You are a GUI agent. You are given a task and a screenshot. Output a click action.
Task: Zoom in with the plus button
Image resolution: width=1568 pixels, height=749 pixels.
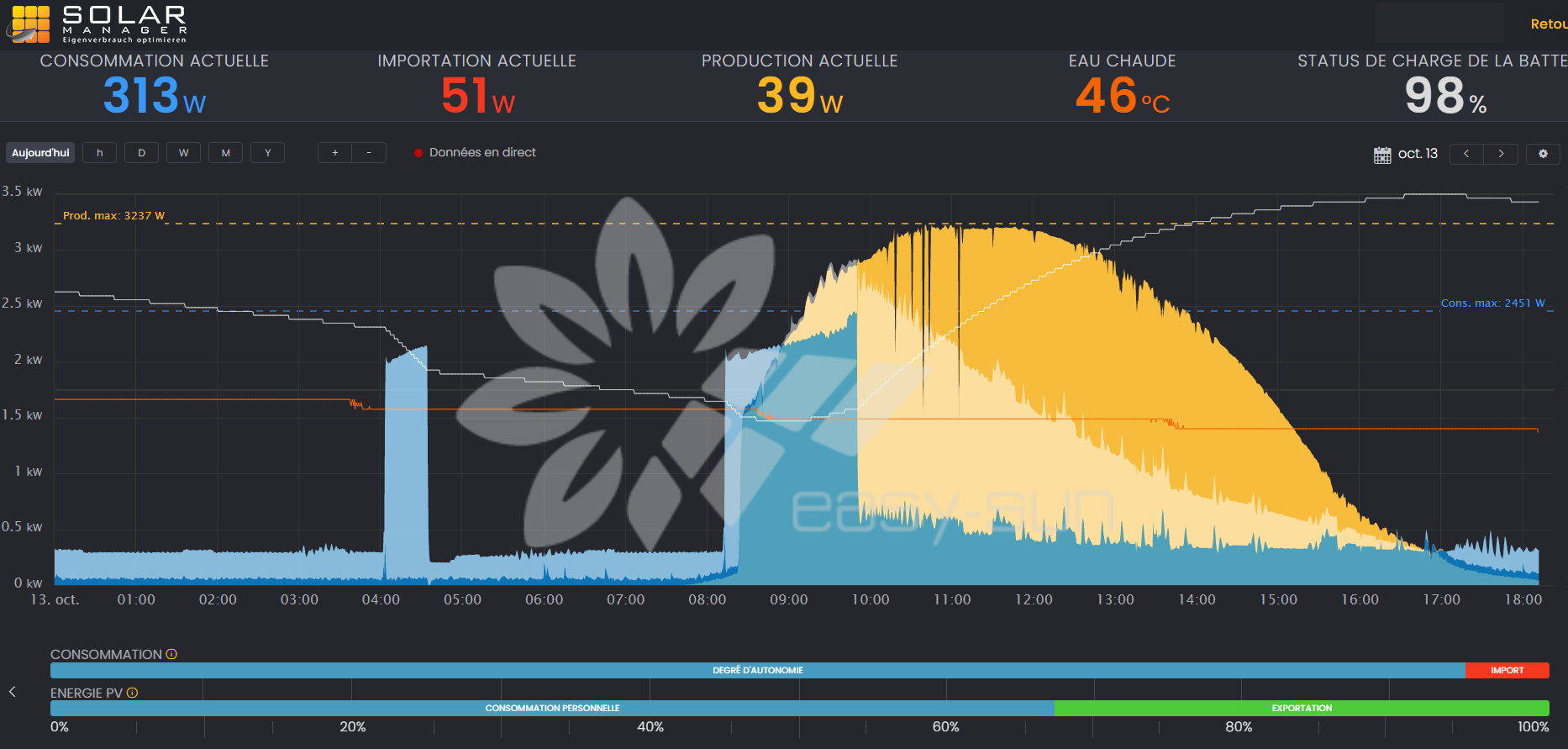tap(334, 153)
